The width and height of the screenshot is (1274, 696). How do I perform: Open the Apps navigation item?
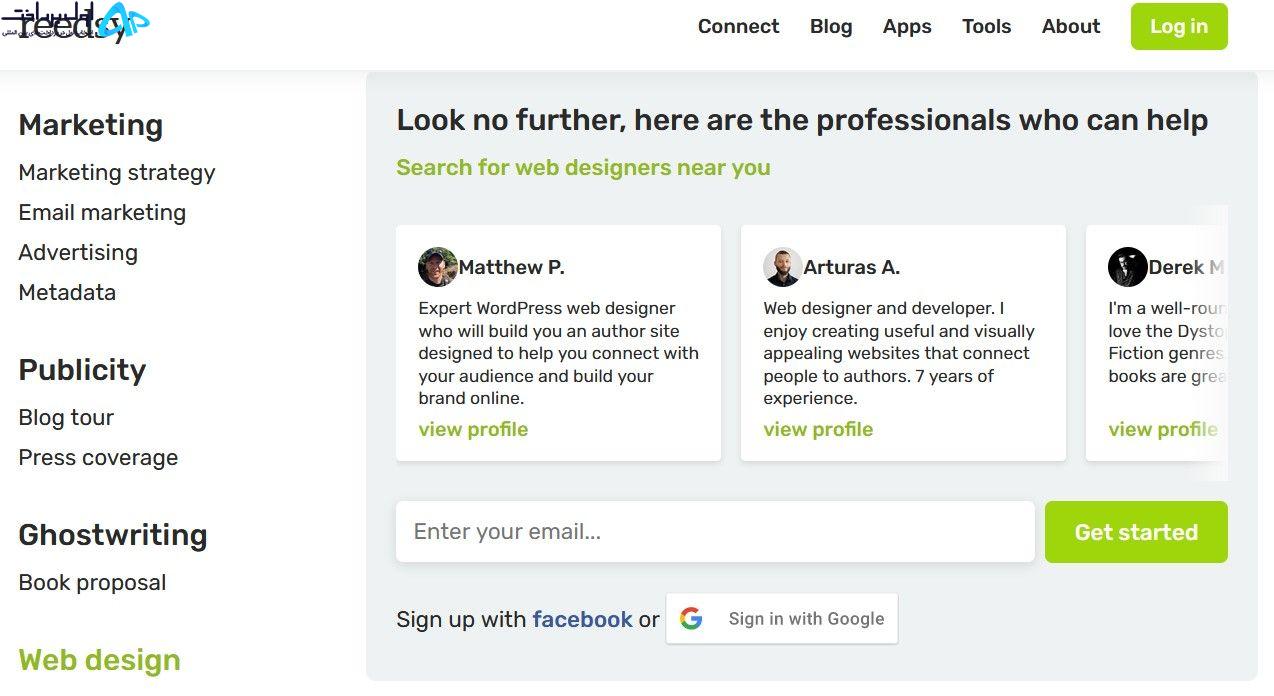click(907, 27)
